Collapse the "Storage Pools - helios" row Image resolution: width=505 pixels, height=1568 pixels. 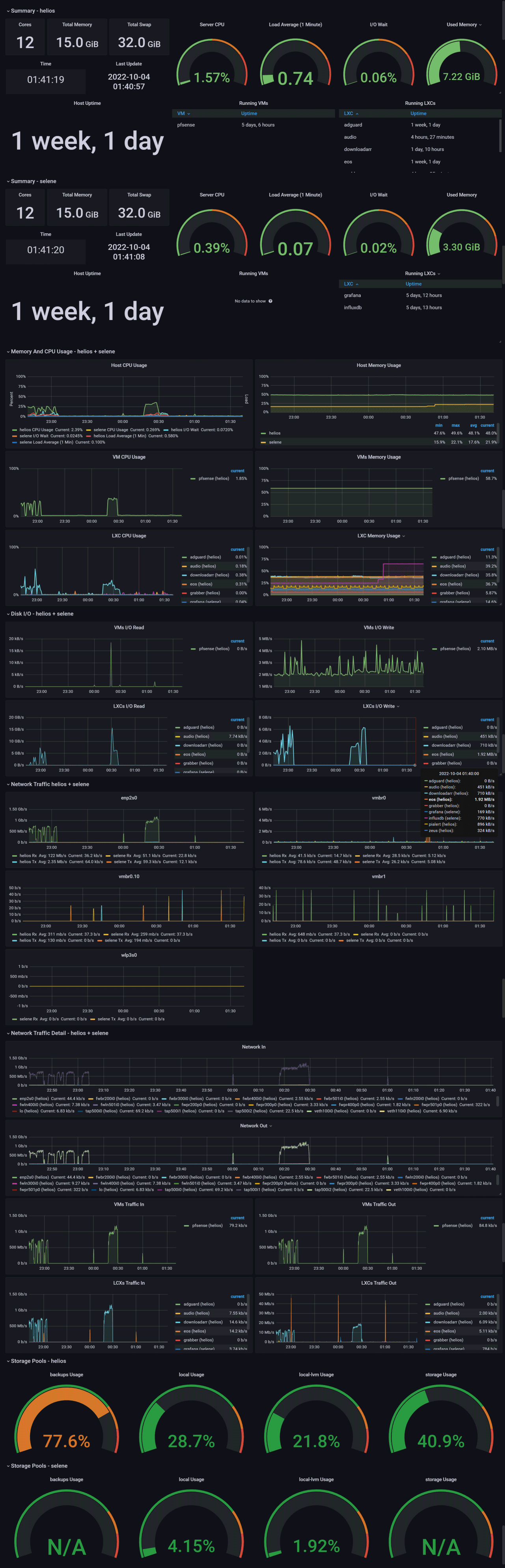pyautogui.click(x=36, y=1360)
